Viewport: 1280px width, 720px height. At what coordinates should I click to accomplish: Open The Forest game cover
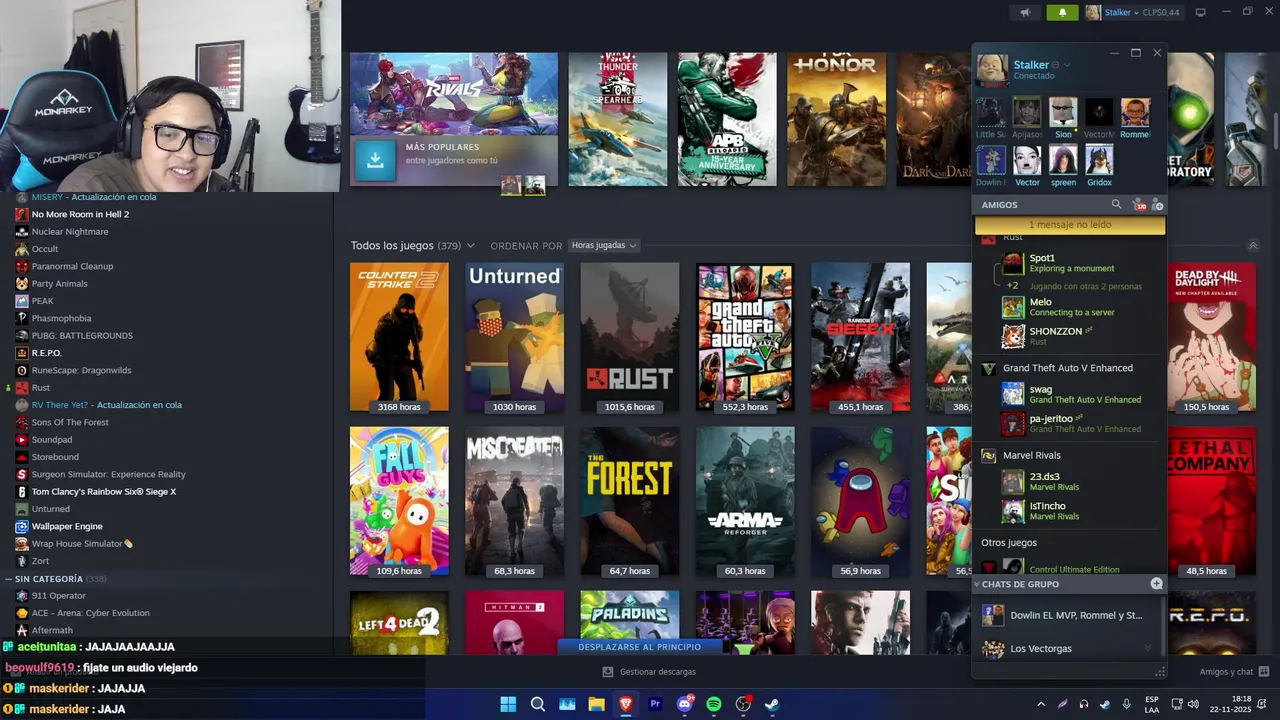click(630, 501)
